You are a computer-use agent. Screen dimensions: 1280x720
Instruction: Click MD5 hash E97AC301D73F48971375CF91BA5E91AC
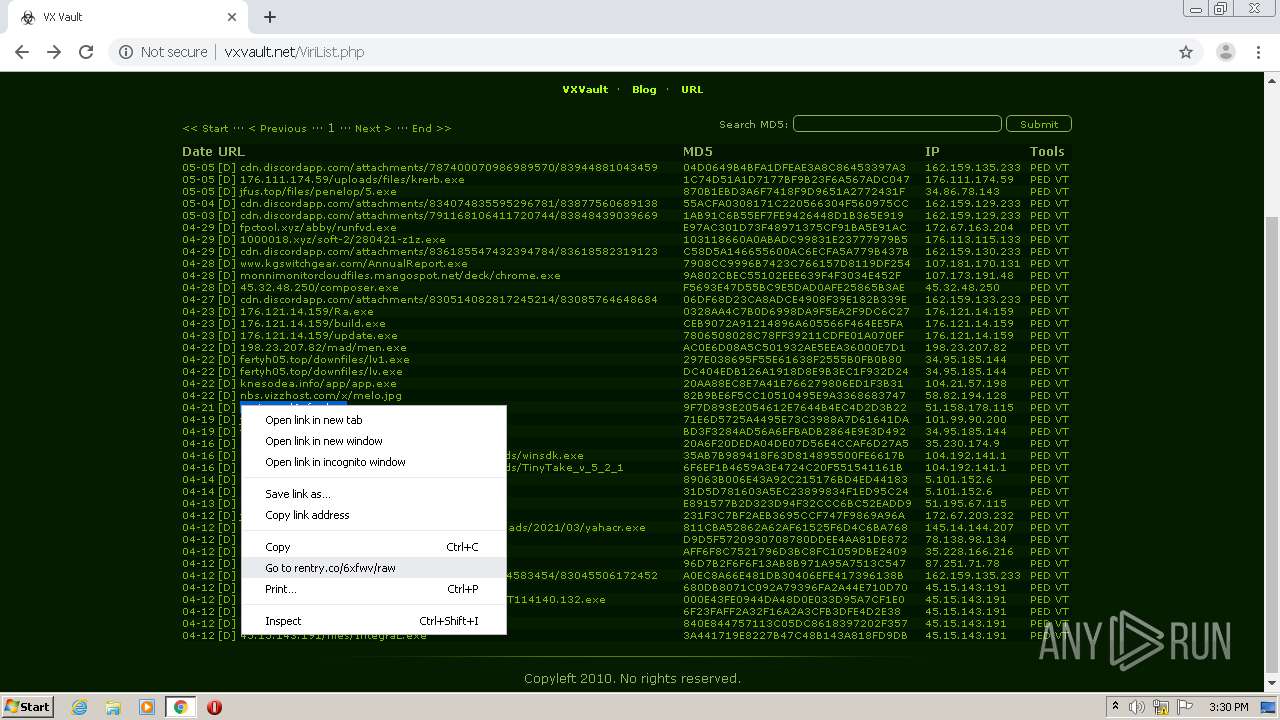[794, 228]
